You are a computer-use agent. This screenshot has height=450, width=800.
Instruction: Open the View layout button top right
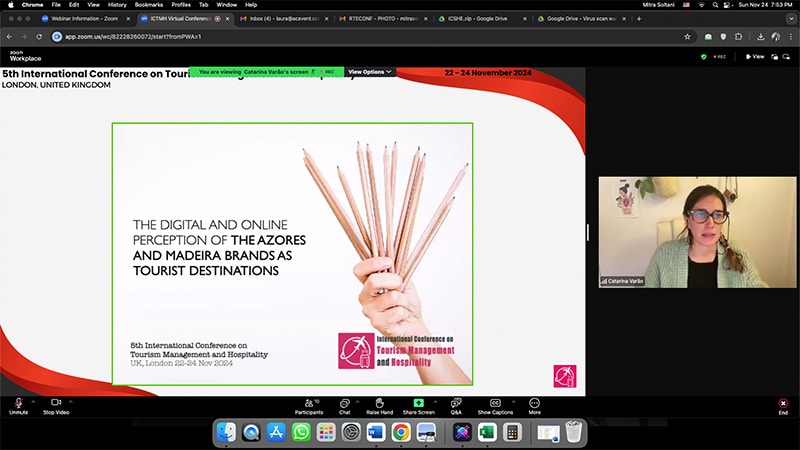click(755, 56)
